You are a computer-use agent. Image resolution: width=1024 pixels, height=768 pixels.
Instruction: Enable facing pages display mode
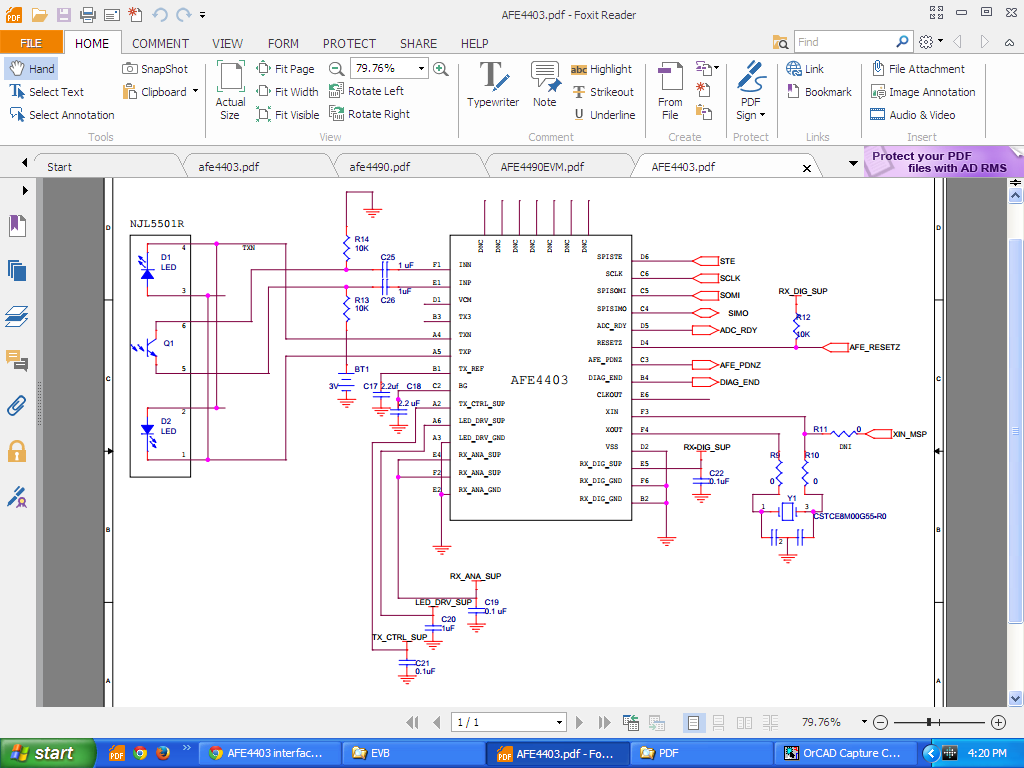pos(744,722)
